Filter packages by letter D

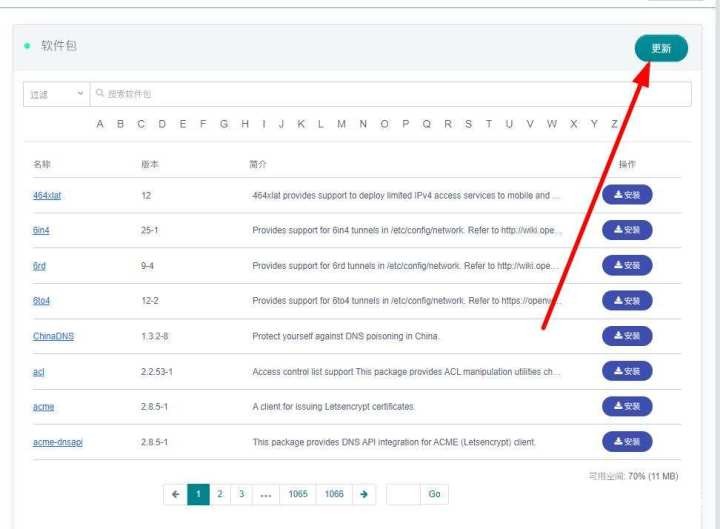point(162,124)
